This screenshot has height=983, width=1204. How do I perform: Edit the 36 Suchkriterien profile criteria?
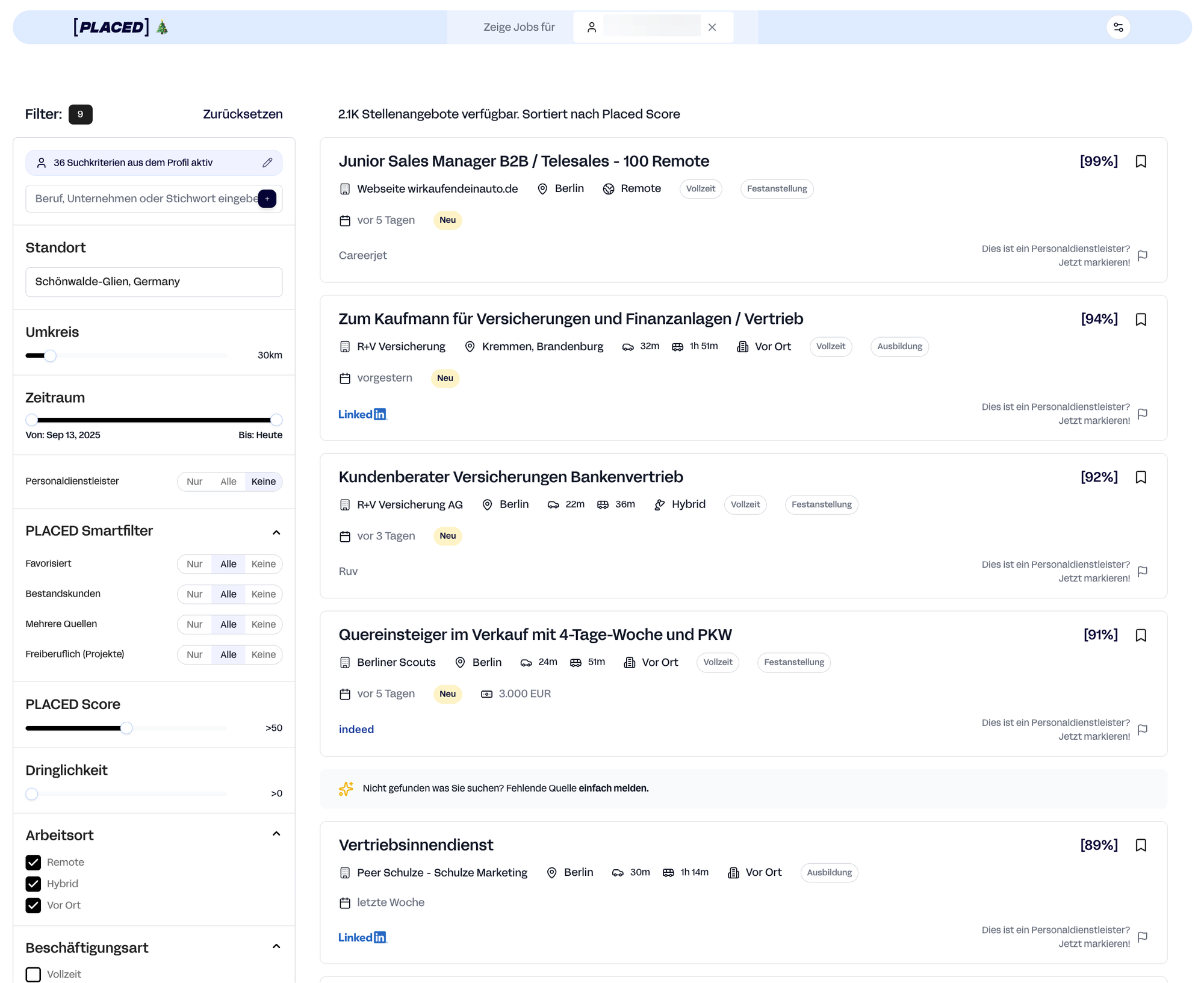point(267,163)
